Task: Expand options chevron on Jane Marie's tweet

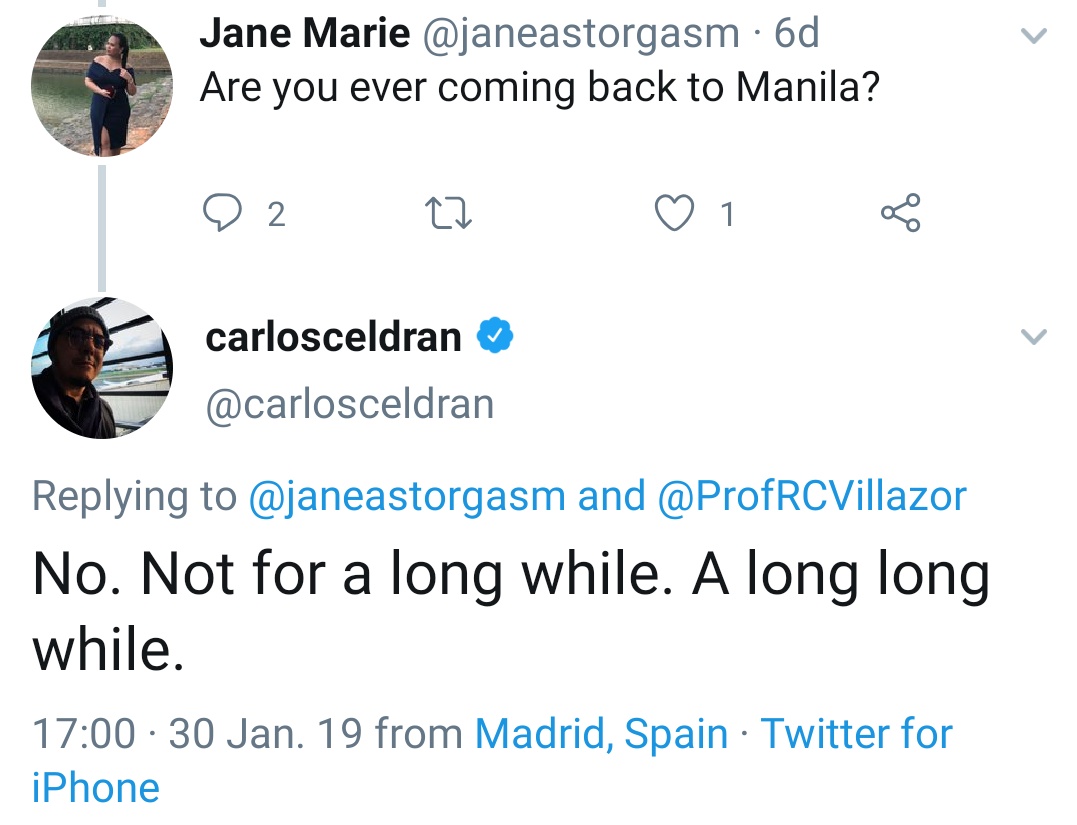Action: (x=1033, y=36)
